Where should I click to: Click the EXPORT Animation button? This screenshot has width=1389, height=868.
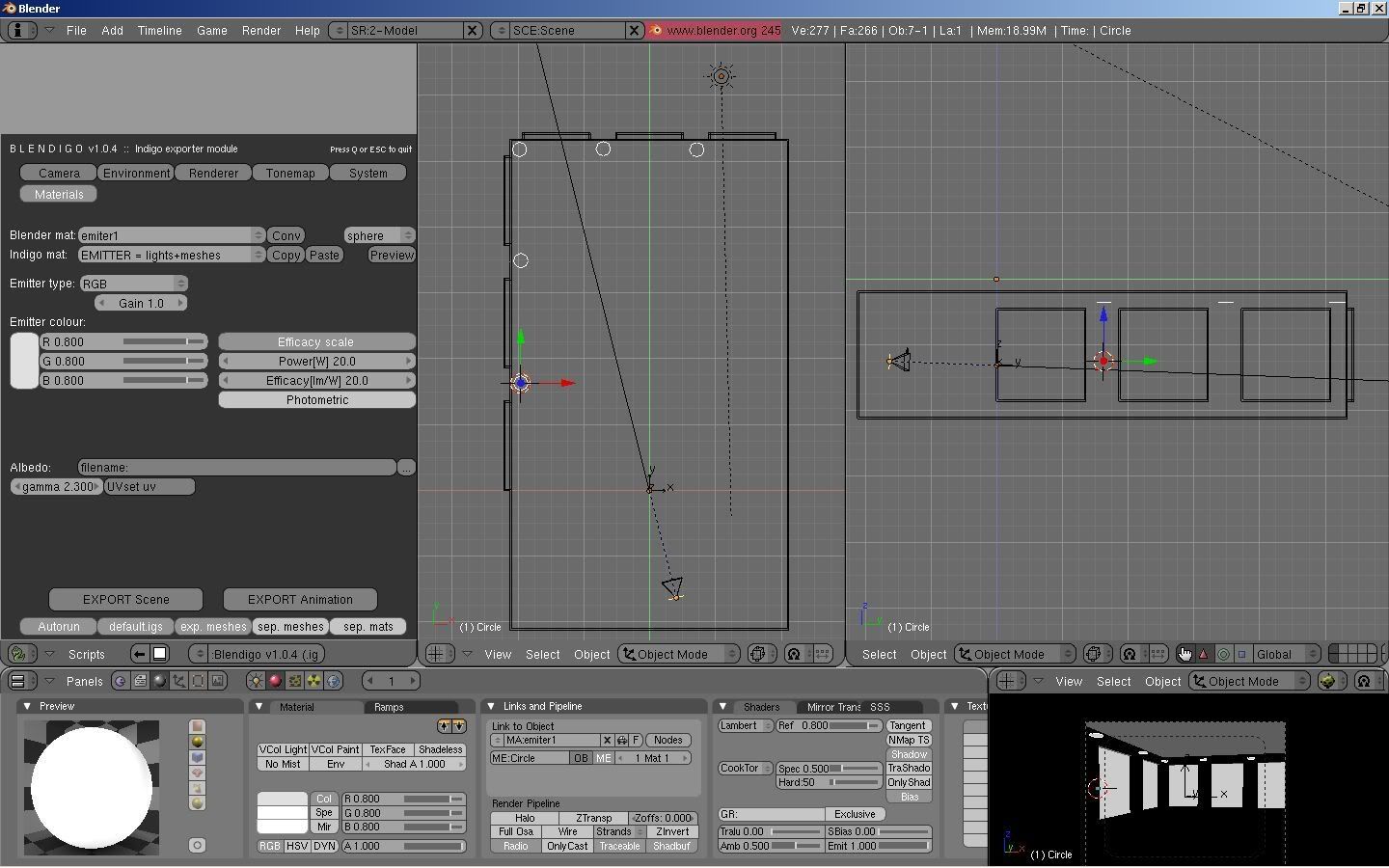[300, 599]
